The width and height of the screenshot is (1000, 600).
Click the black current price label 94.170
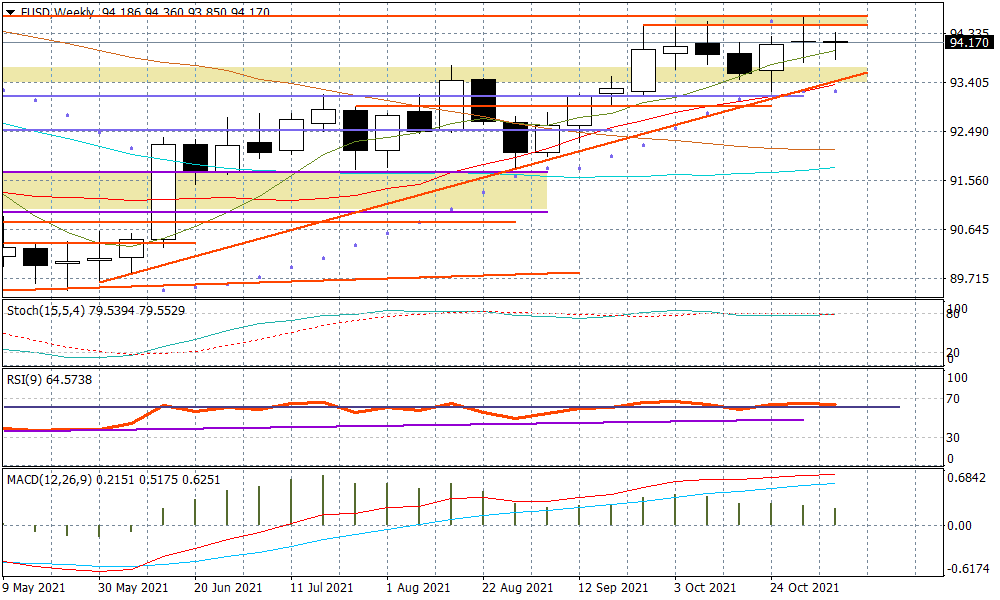tap(969, 43)
